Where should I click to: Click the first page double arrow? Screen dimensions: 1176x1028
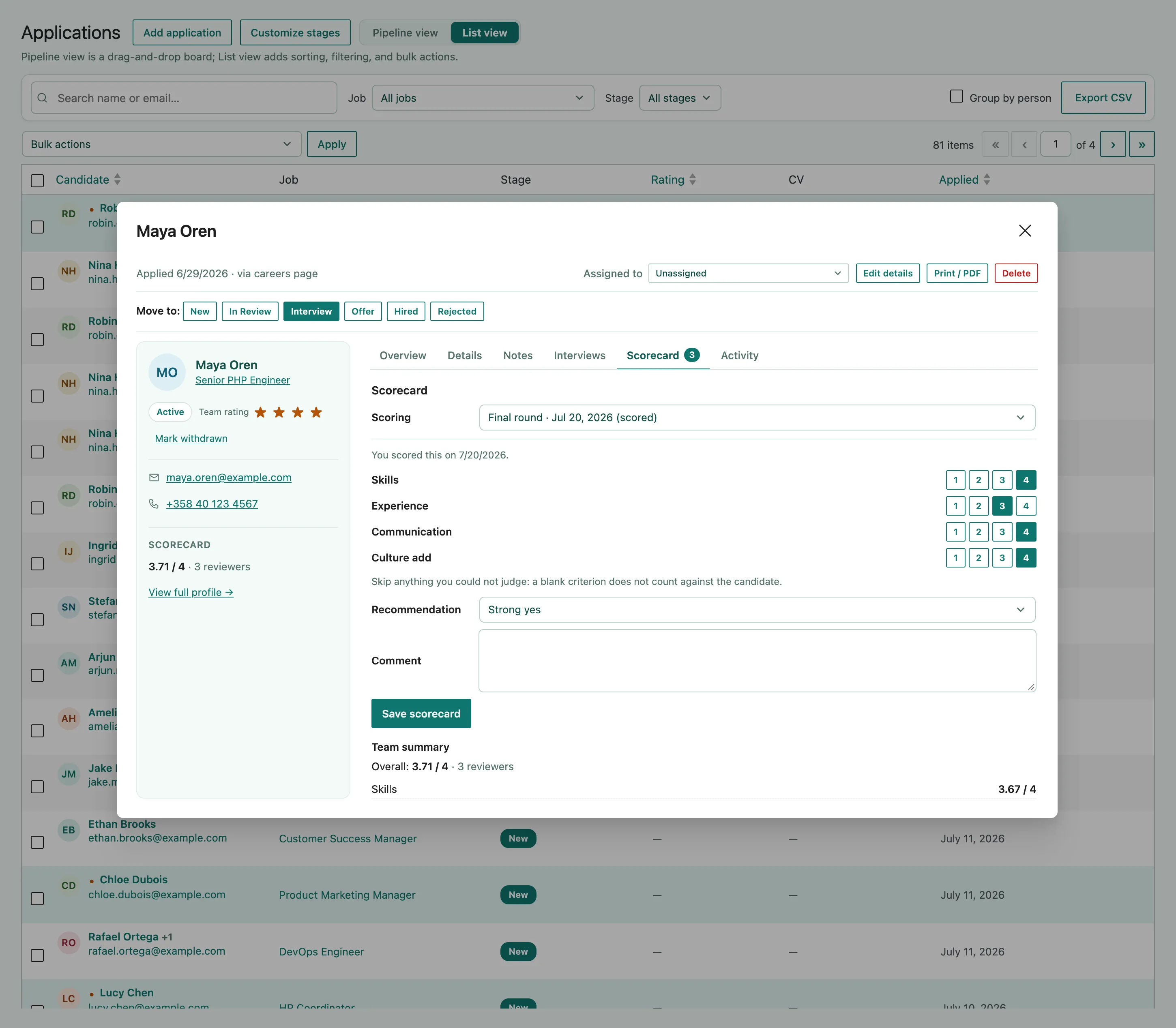[995, 145]
